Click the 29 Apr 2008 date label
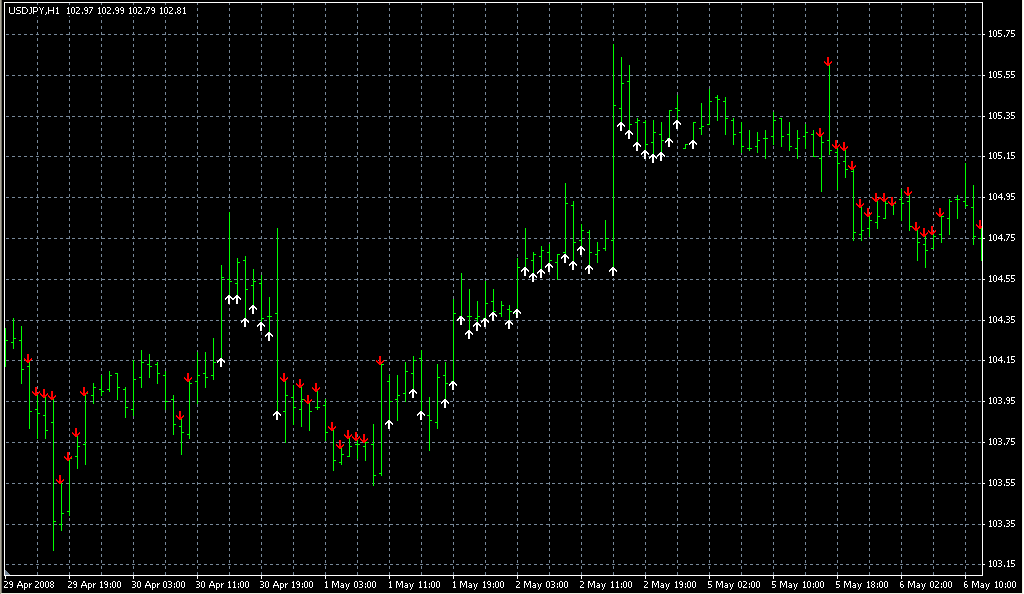This screenshot has height=594, width=1024. click(x=29, y=585)
